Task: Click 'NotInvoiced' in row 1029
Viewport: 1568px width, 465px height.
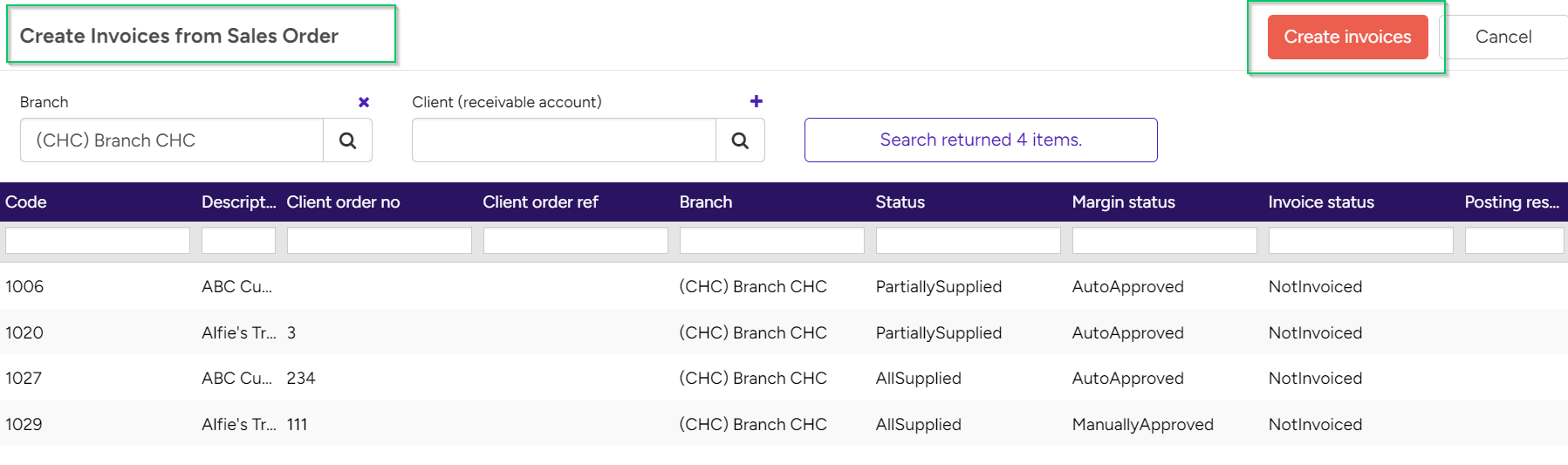Action: 1315,424
